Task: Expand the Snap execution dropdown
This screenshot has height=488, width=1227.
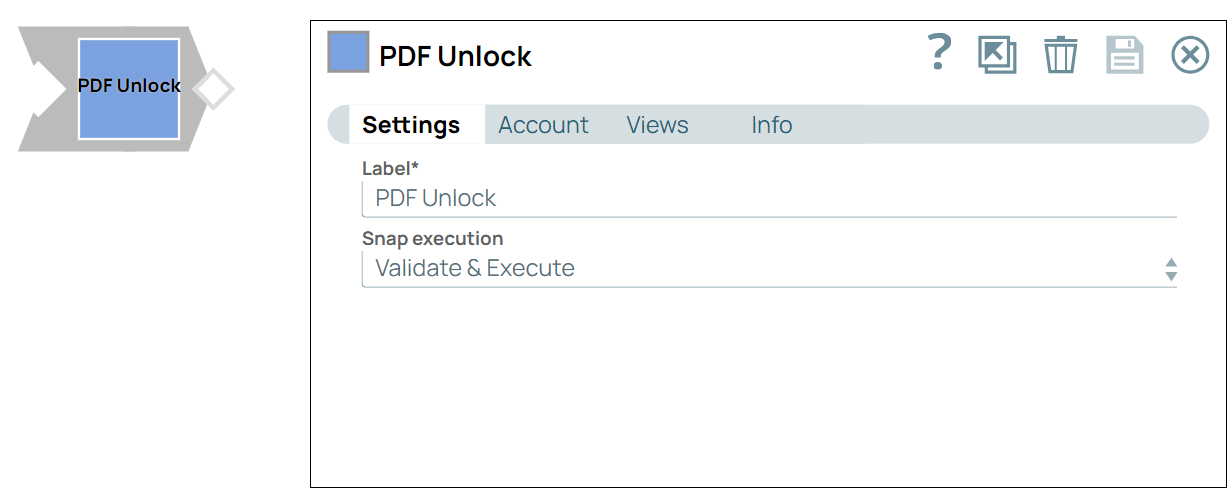Action: coord(760,268)
